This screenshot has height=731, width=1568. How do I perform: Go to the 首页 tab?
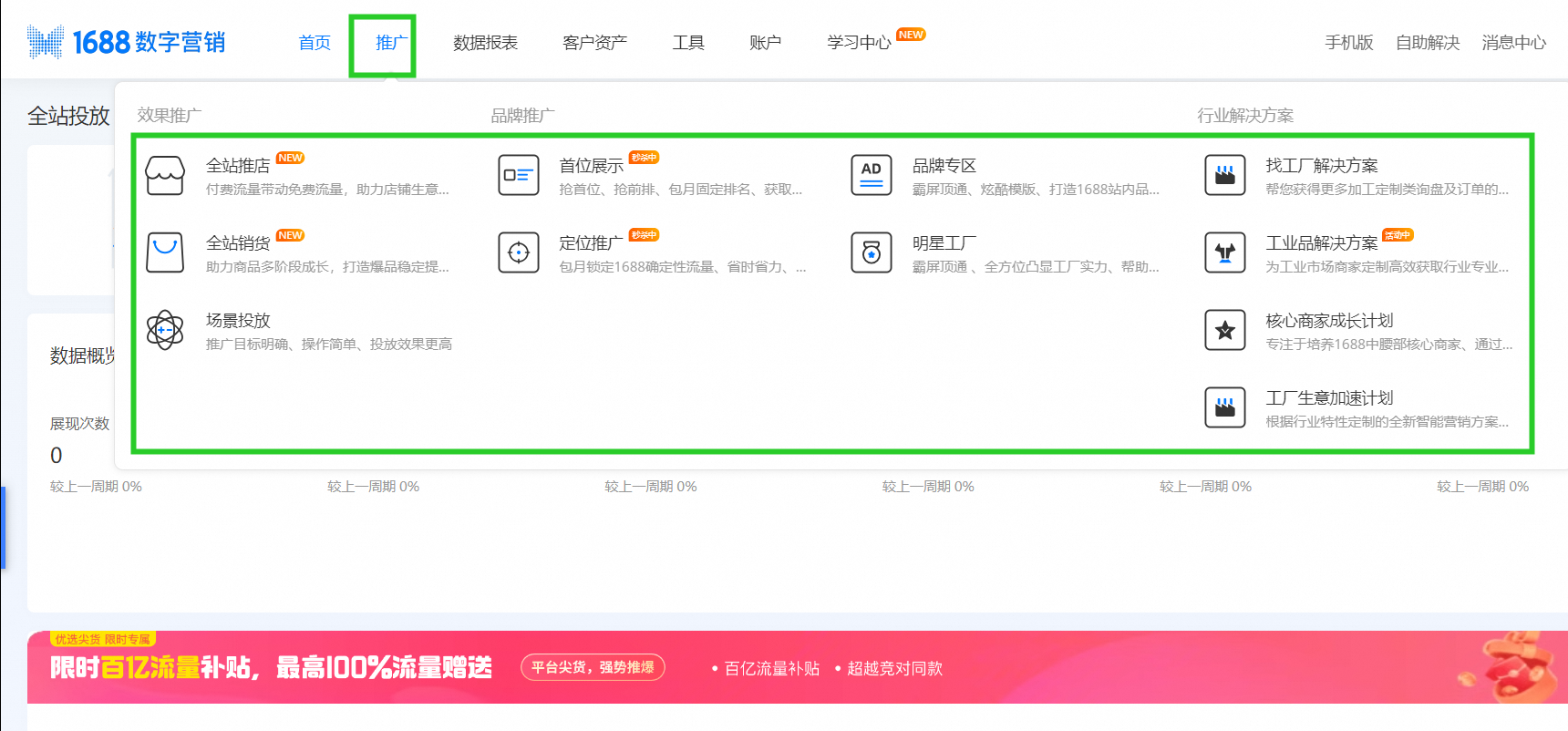click(x=315, y=43)
